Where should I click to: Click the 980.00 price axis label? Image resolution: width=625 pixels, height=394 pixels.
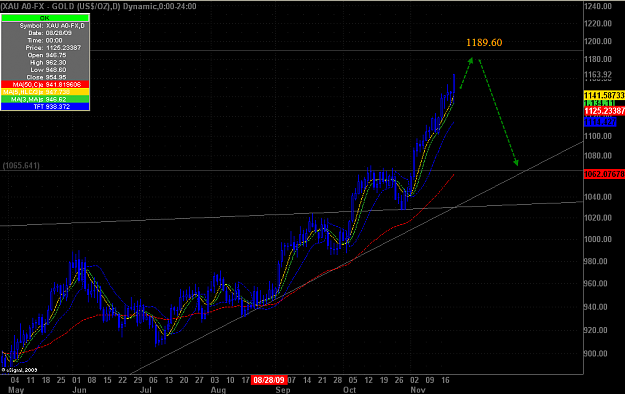point(596,262)
